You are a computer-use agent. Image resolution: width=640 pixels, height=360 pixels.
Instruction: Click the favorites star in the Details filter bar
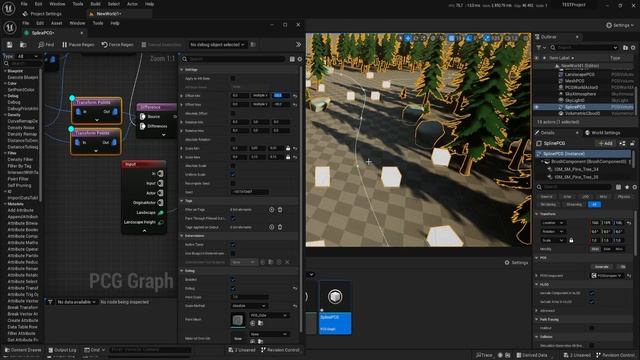[627, 187]
